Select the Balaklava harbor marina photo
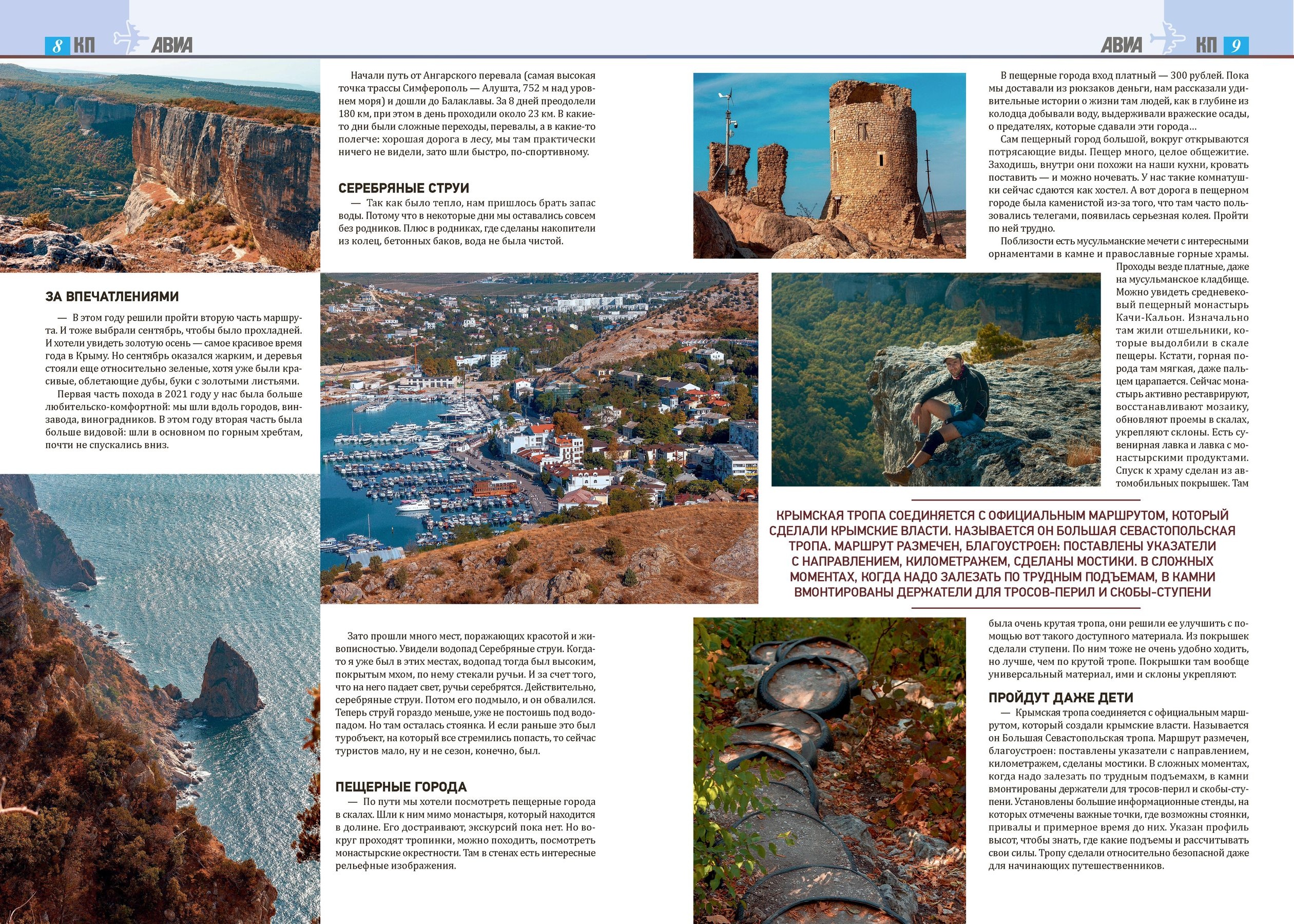 click(x=538, y=437)
